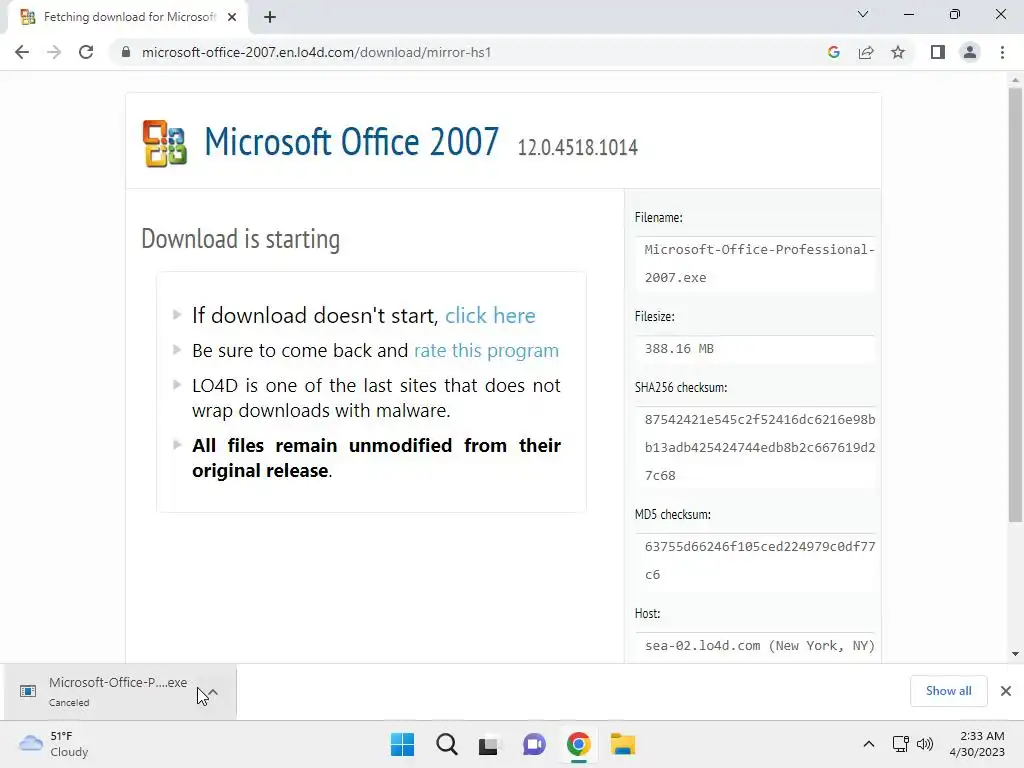Expand download item options chevron
The width and height of the screenshot is (1024, 768).
tap(213, 692)
